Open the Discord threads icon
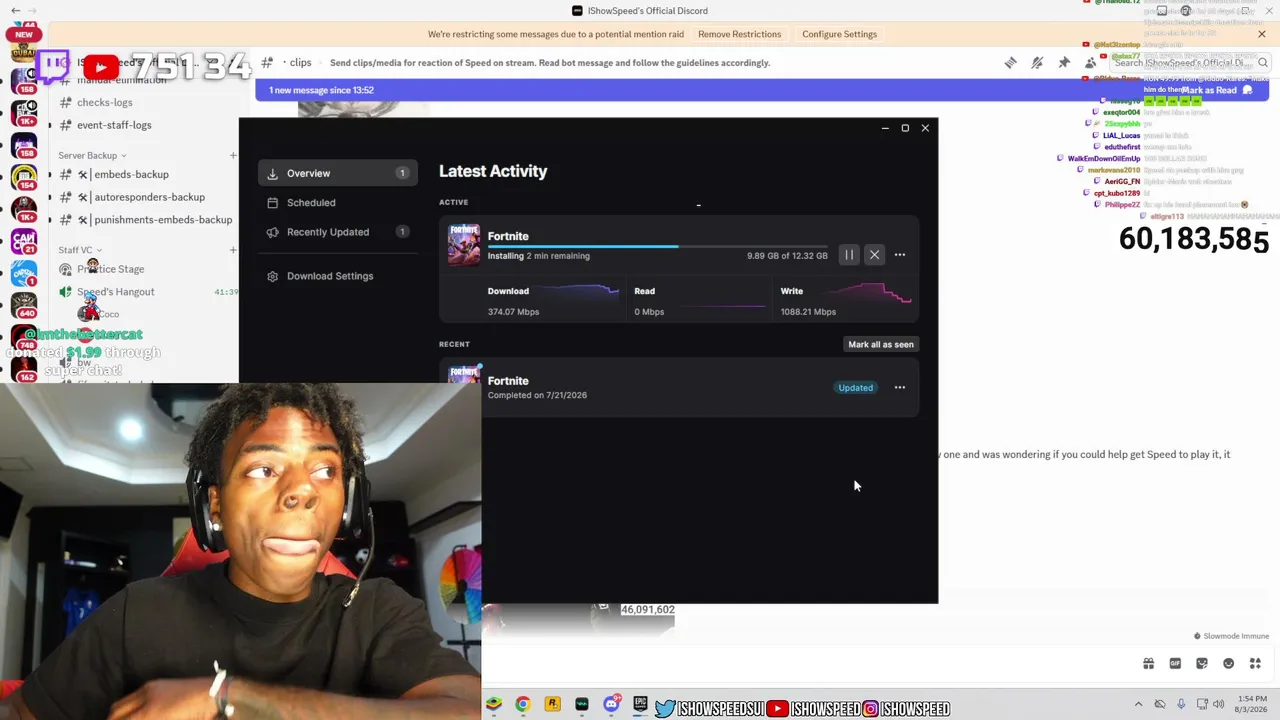Viewport: 1280px width, 720px height. (x=1011, y=63)
